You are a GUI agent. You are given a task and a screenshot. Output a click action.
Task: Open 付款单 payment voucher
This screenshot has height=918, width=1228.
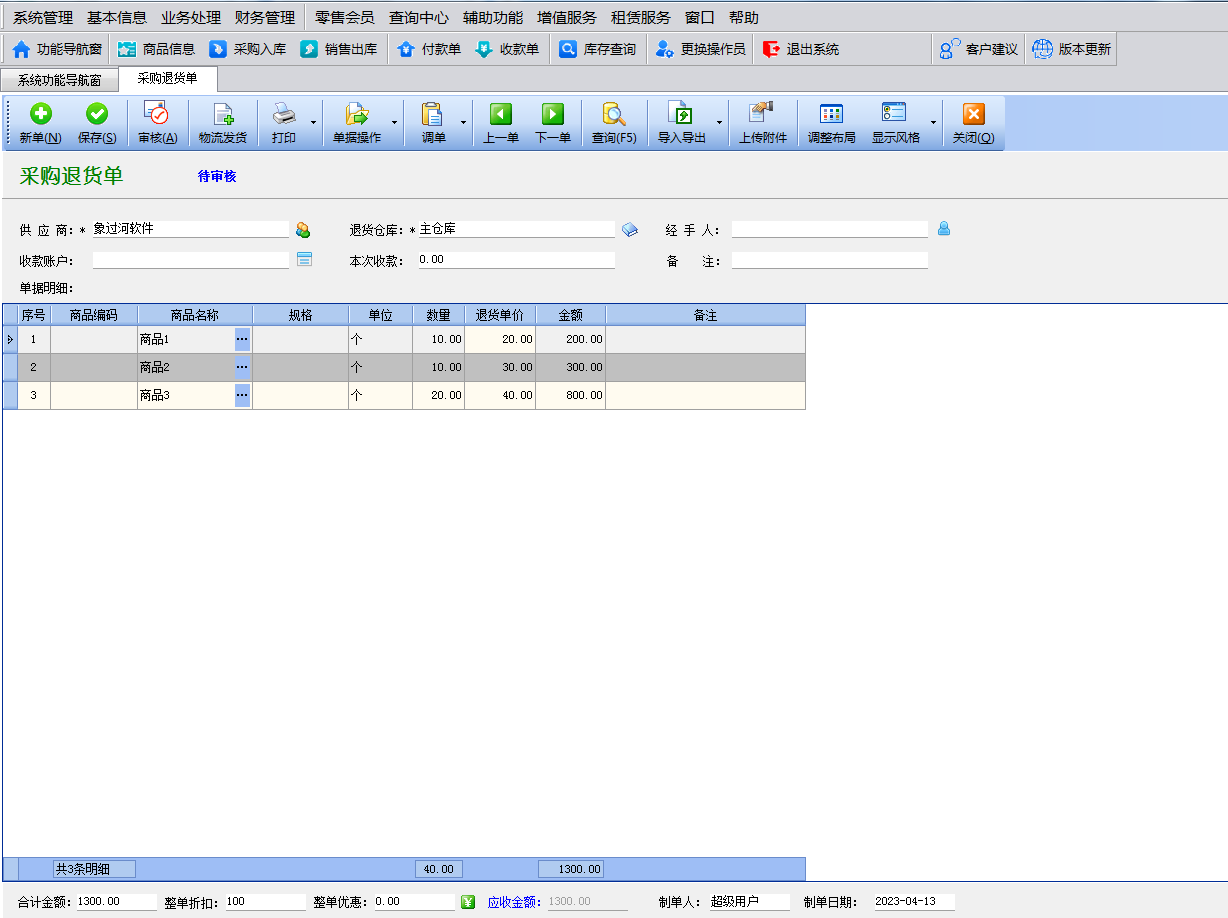click(429, 49)
